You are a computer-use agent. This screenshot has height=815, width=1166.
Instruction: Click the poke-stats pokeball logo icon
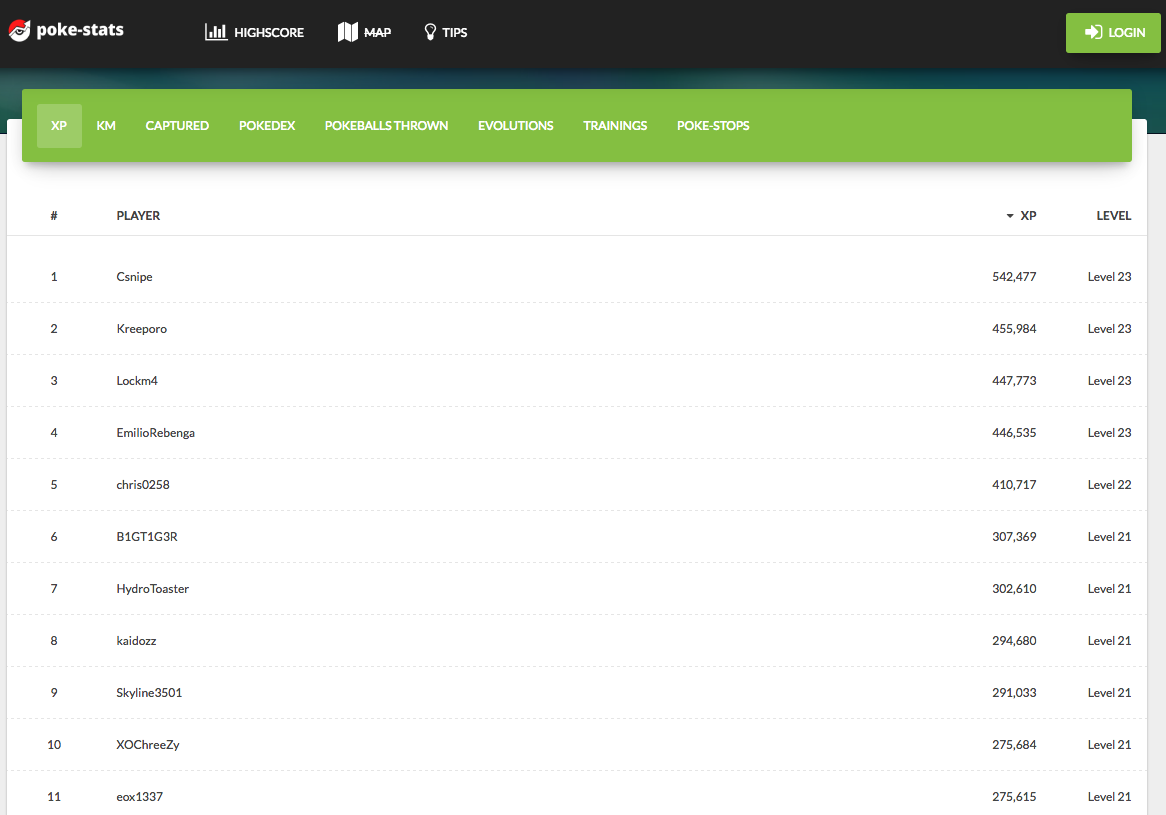point(18,29)
